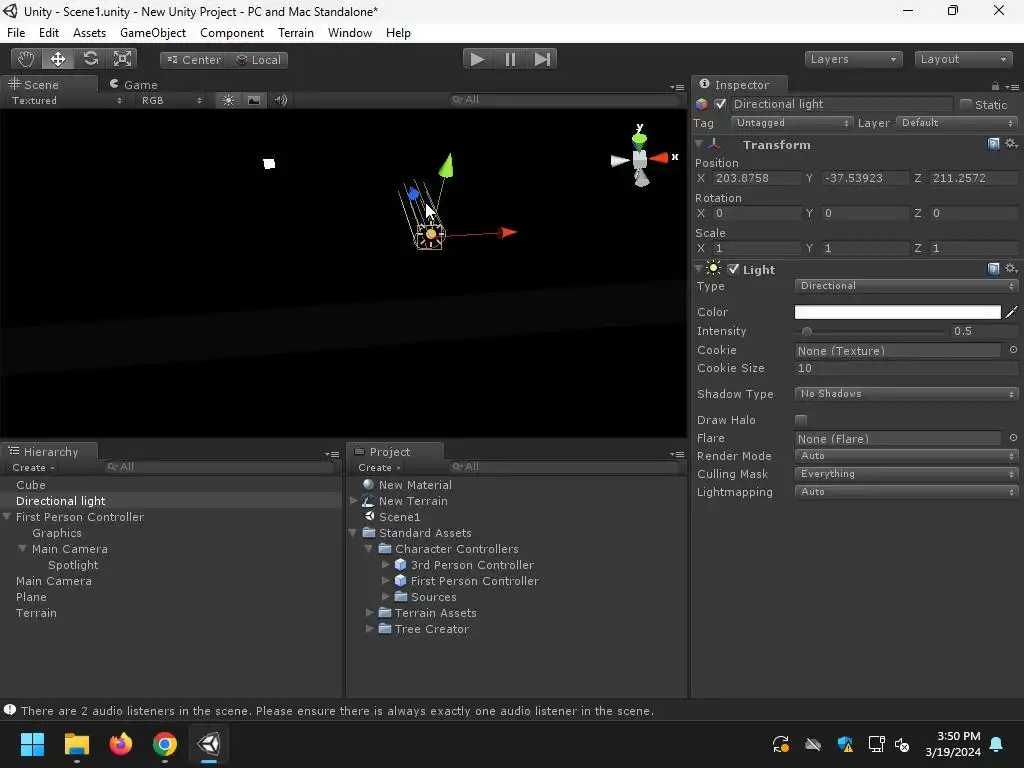
Task: Open Google Chrome from the taskbar
Action: [165, 744]
